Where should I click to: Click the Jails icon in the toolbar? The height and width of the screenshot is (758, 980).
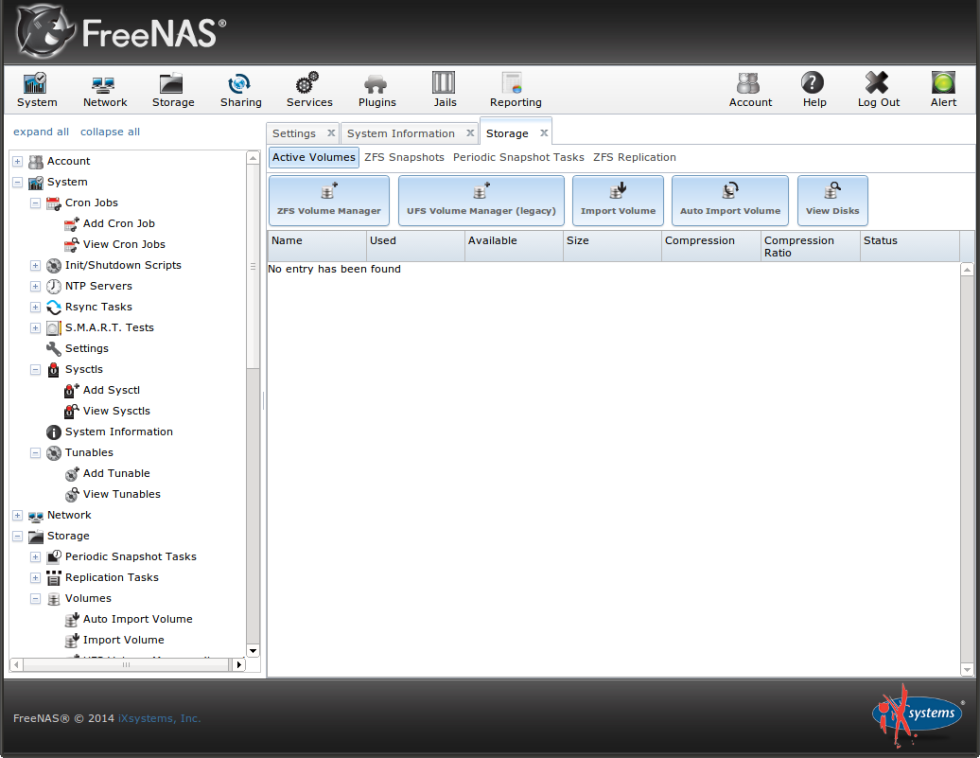[443, 89]
